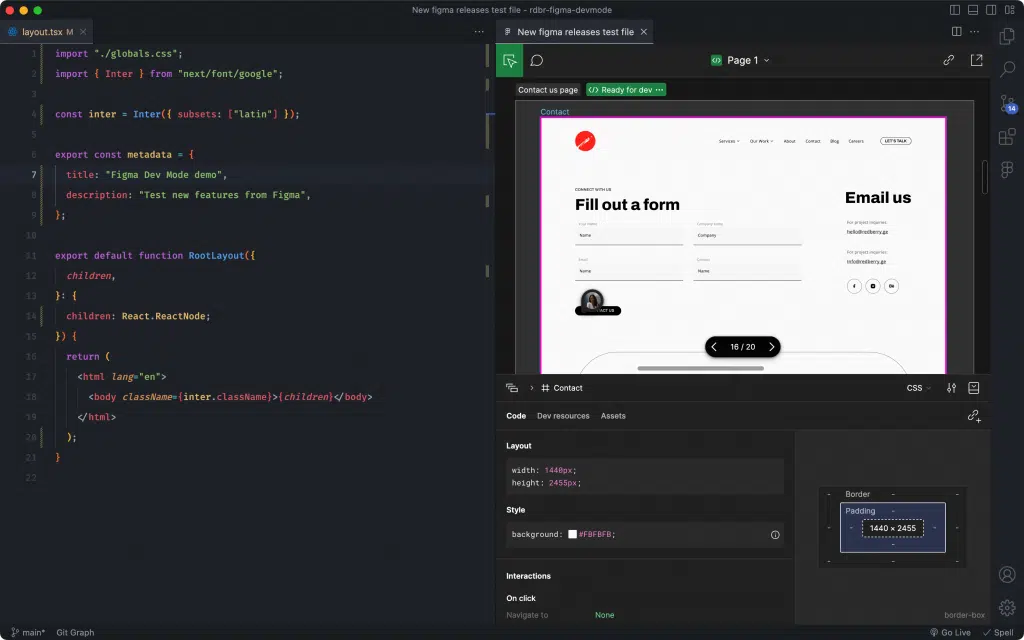Switch to the Assets tab

(x=613, y=416)
